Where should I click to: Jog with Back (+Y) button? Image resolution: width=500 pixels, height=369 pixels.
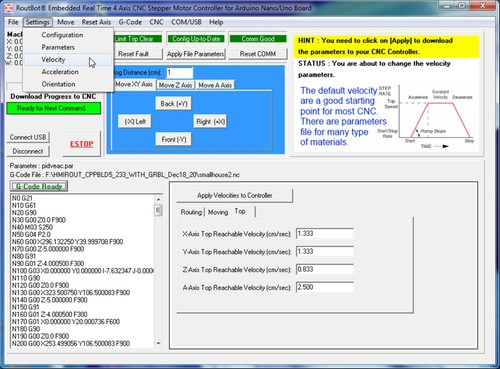click(173, 104)
